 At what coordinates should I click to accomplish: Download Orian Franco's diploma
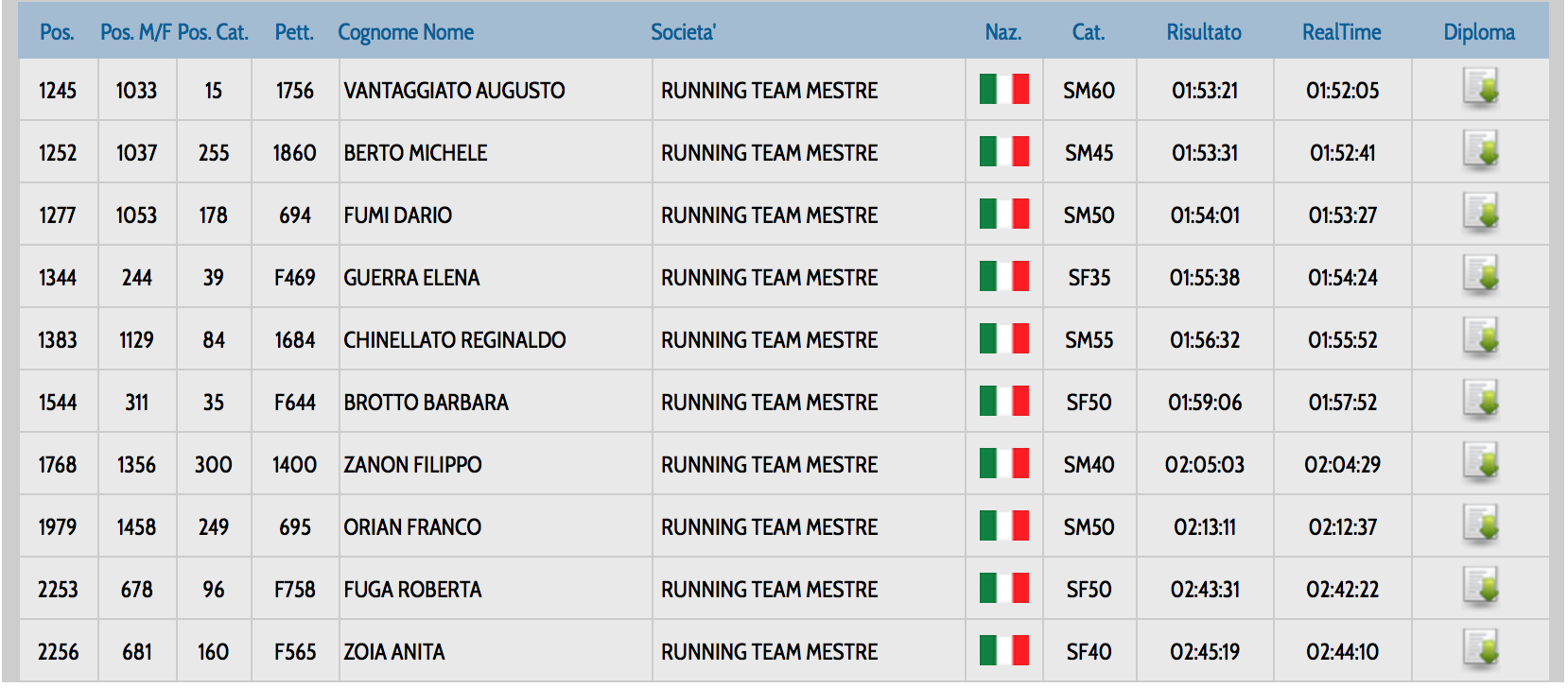tap(1480, 525)
